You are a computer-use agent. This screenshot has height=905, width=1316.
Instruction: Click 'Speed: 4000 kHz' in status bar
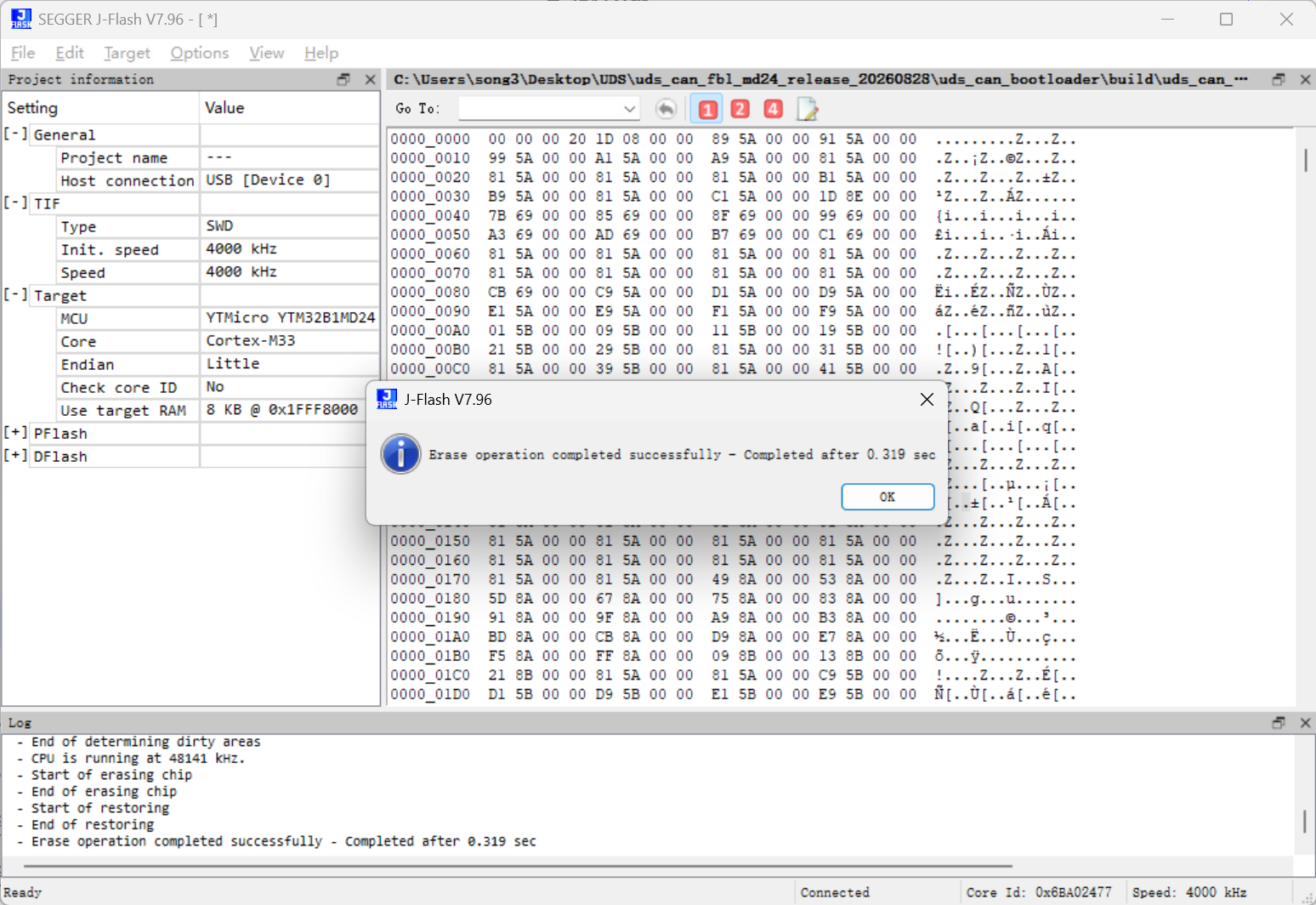[1189, 892]
